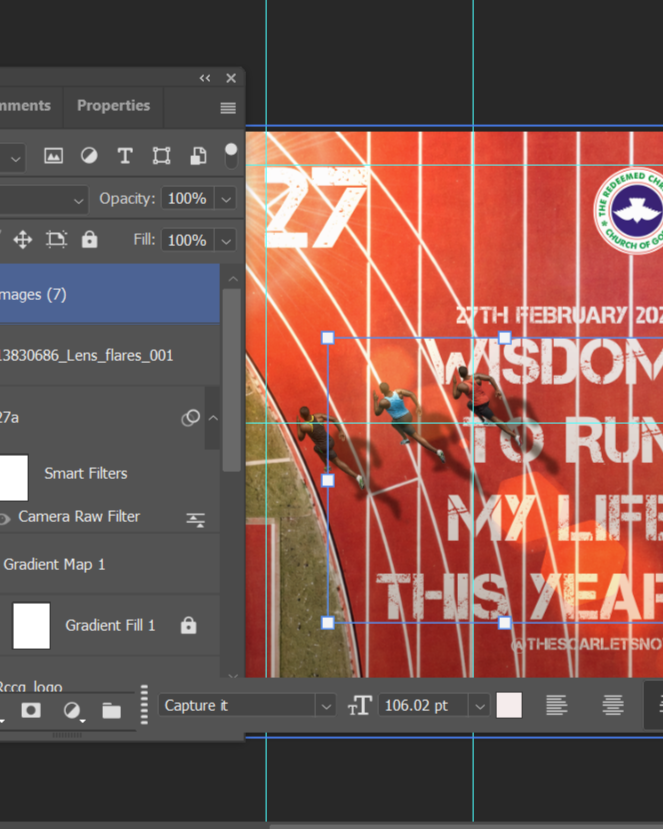Click the smart filter indicator on 27a
The height and width of the screenshot is (829, 663).
click(x=190, y=418)
